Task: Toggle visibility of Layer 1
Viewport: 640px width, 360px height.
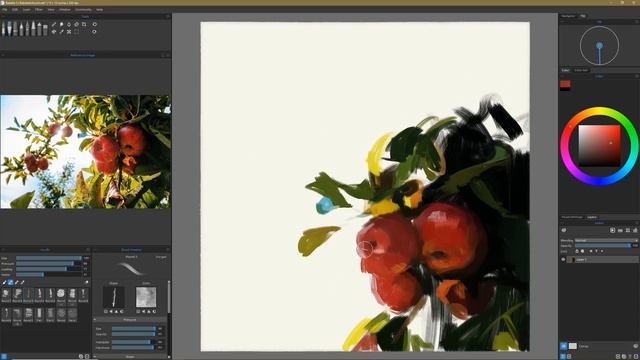Action: [x=563, y=260]
